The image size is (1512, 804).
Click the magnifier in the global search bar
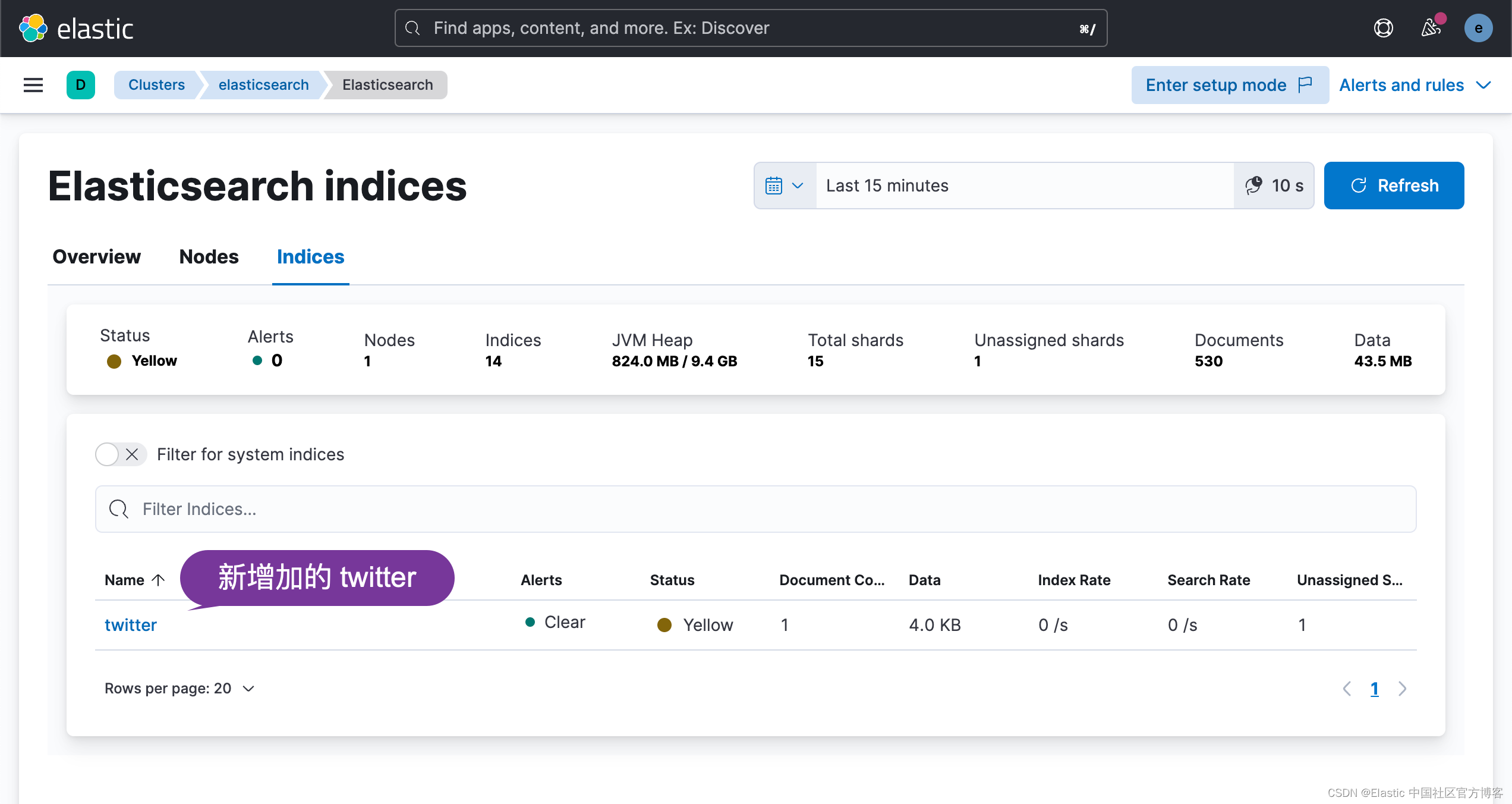point(412,27)
